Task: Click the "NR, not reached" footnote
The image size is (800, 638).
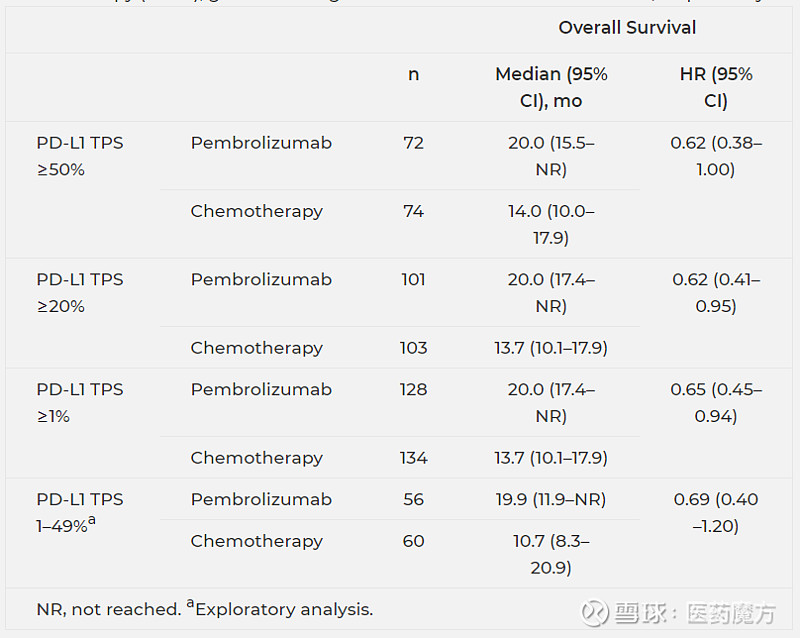Action: [108, 609]
